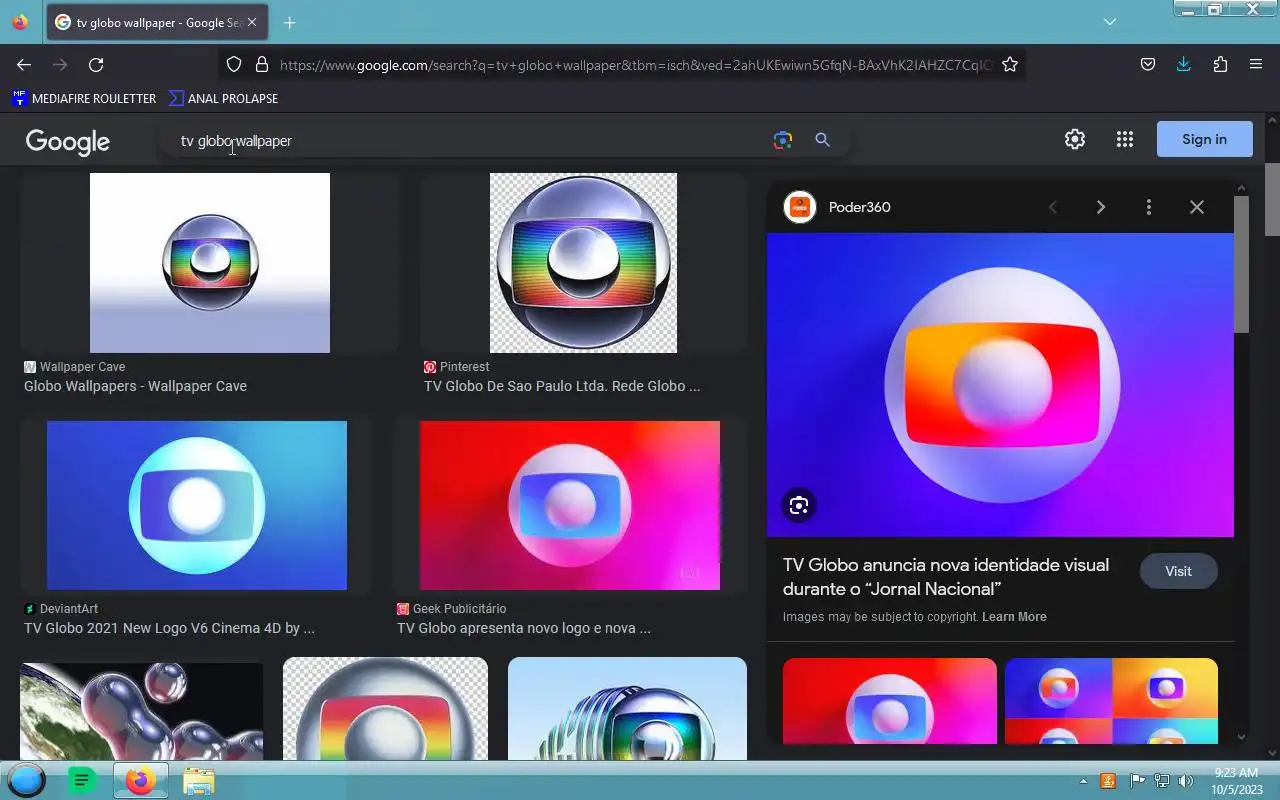Screen dimensions: 1280x800
Task: Open the Action Center flag tray icon
Action: [x=1137, y=781]
